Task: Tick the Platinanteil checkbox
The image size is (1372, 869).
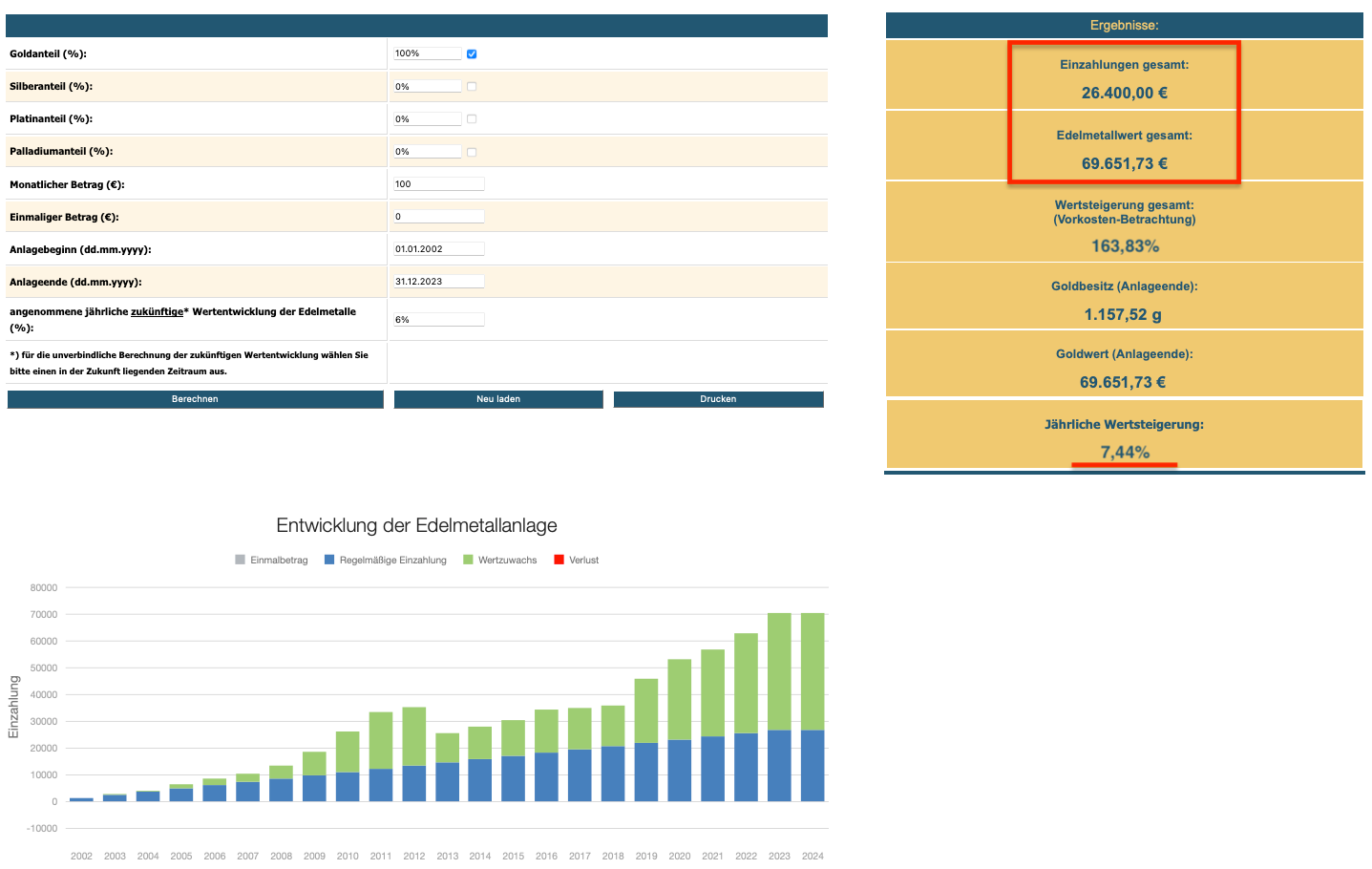Action: click(x=472, y=119)
